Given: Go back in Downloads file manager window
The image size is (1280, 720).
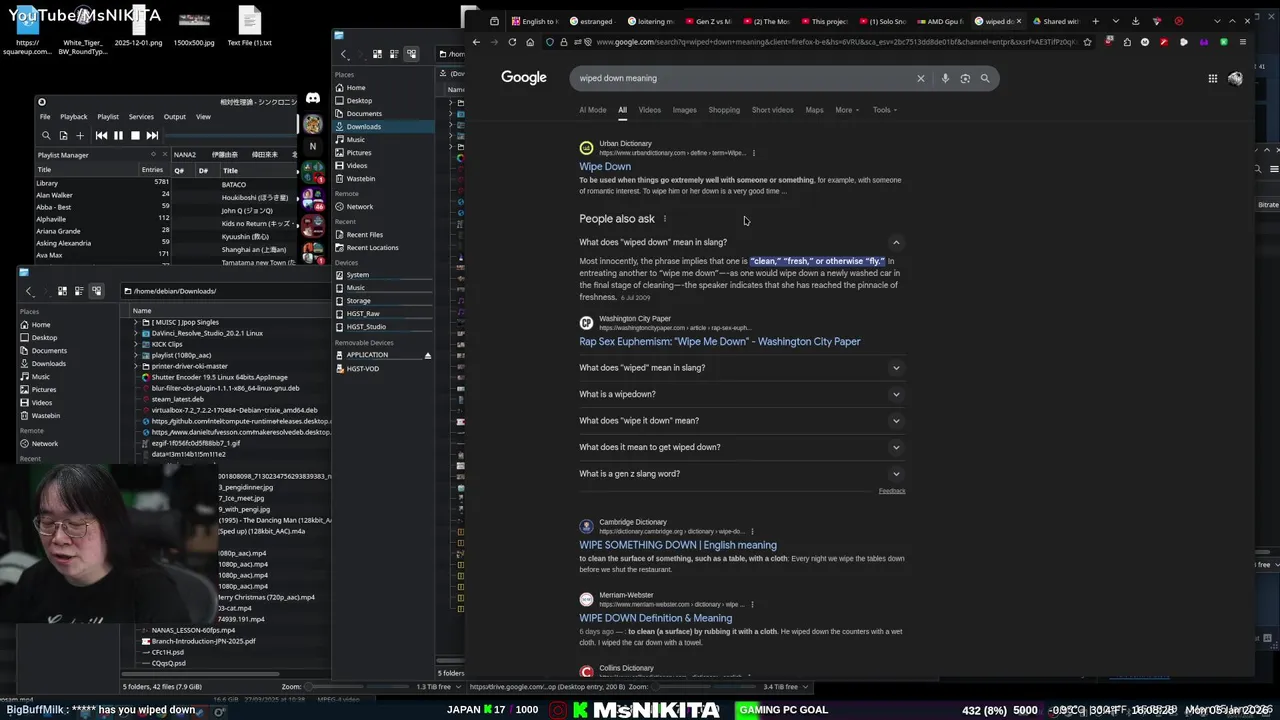Looking at the screenshot, I should (x=29, y=291).
